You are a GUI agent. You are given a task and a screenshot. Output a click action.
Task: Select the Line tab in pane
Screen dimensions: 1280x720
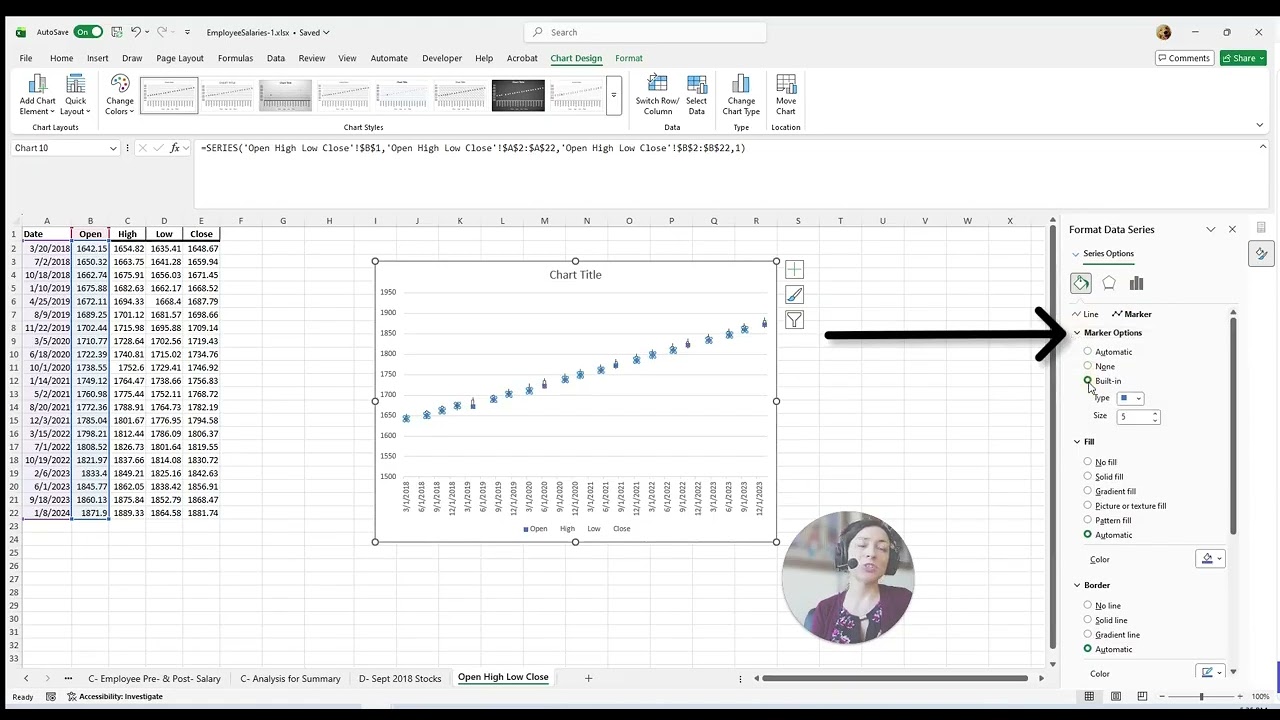click(1085, 314)
